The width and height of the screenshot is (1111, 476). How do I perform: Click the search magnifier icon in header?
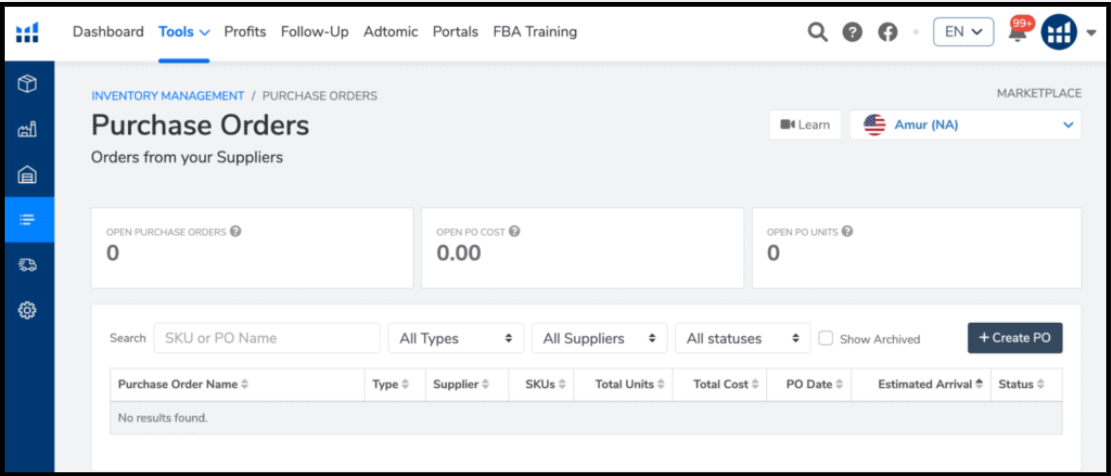818,32
